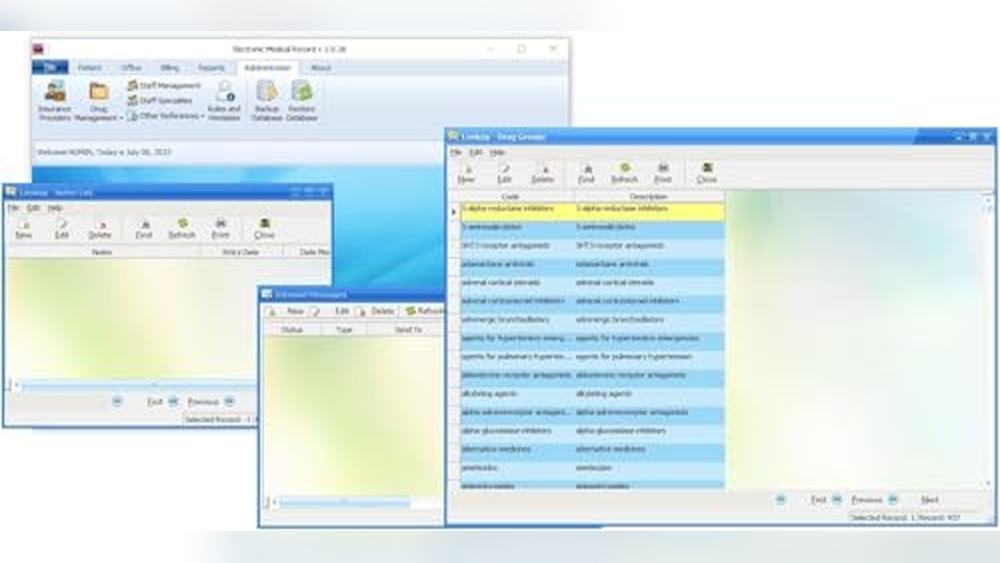Screen dimensions: 1000x563
Task: Click the Notes column header in Notes List
Action: 102,252
